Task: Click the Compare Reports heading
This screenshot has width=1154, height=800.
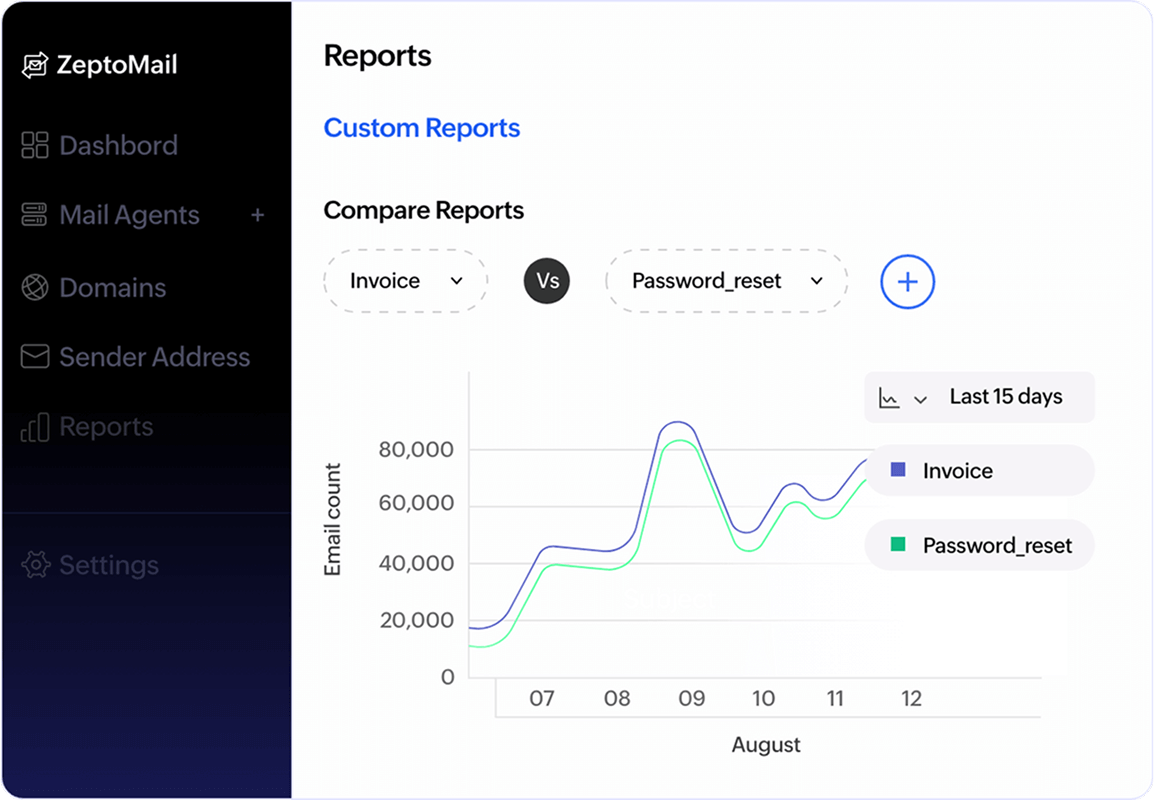Action: click(424, 210)
